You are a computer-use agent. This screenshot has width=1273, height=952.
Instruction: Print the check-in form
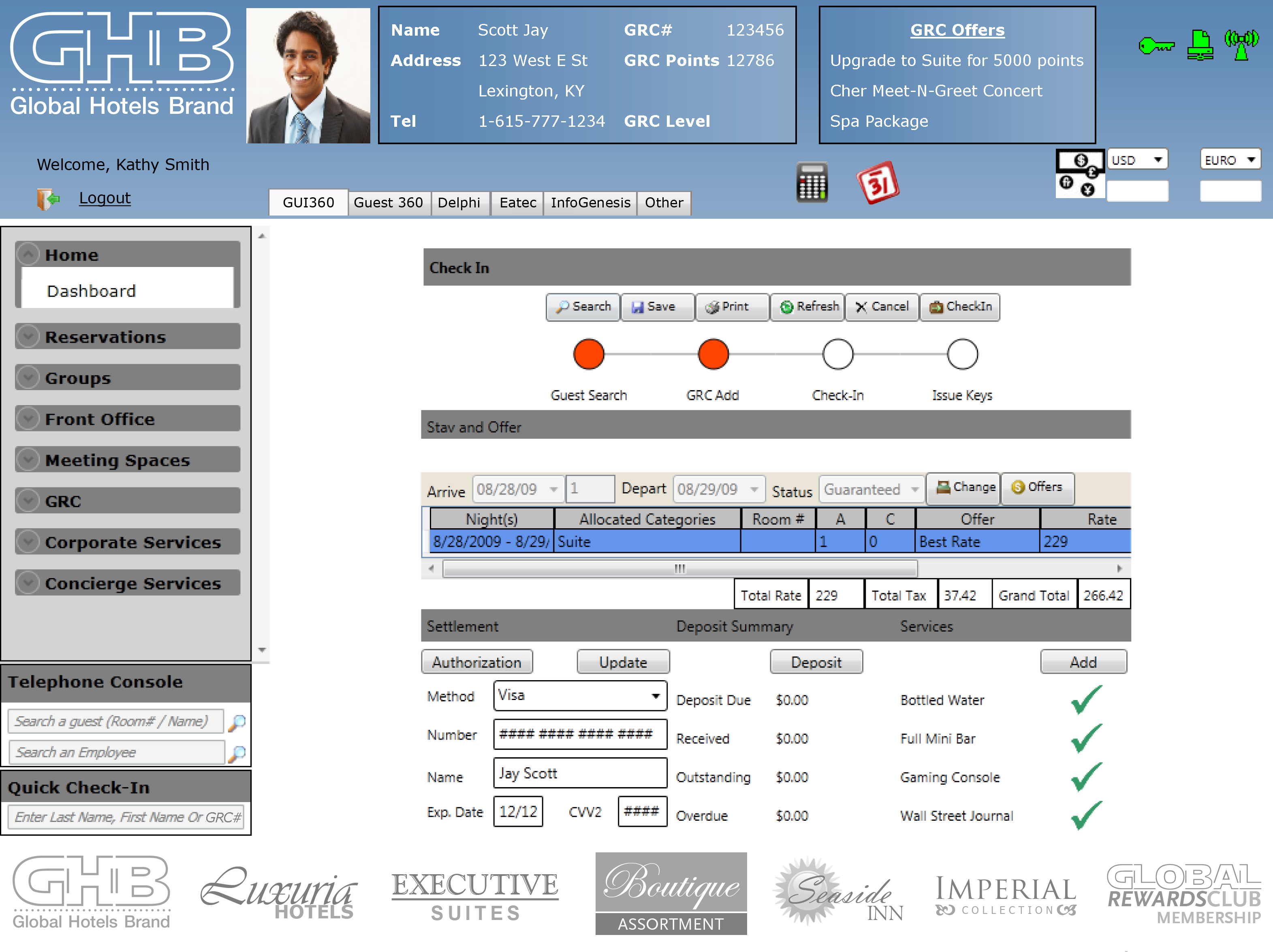pyautogui.click(x=732, y=307)
